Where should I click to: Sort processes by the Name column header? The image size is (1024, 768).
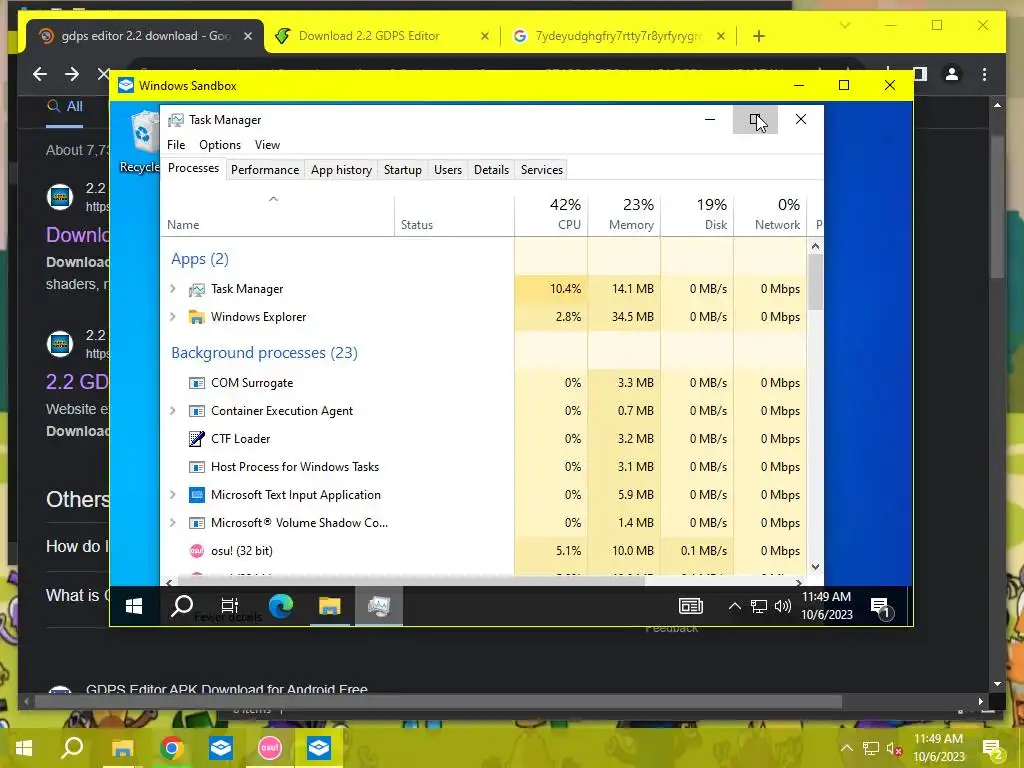click(x=278, y=214)
